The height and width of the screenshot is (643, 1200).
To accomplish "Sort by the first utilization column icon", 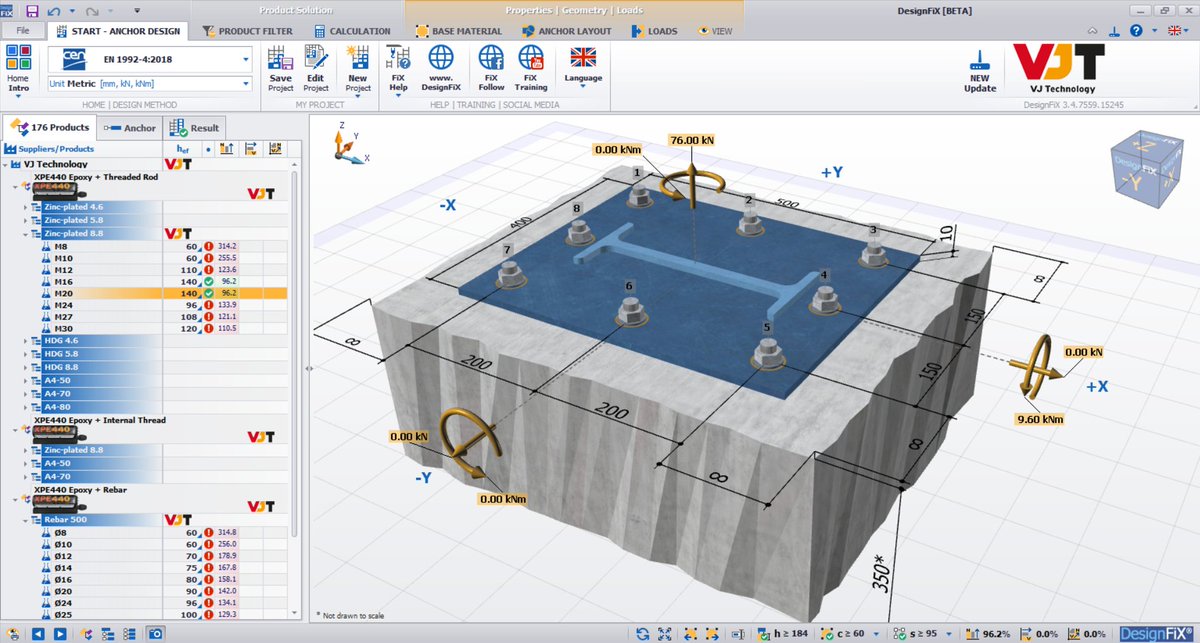I will coord(226,149).
